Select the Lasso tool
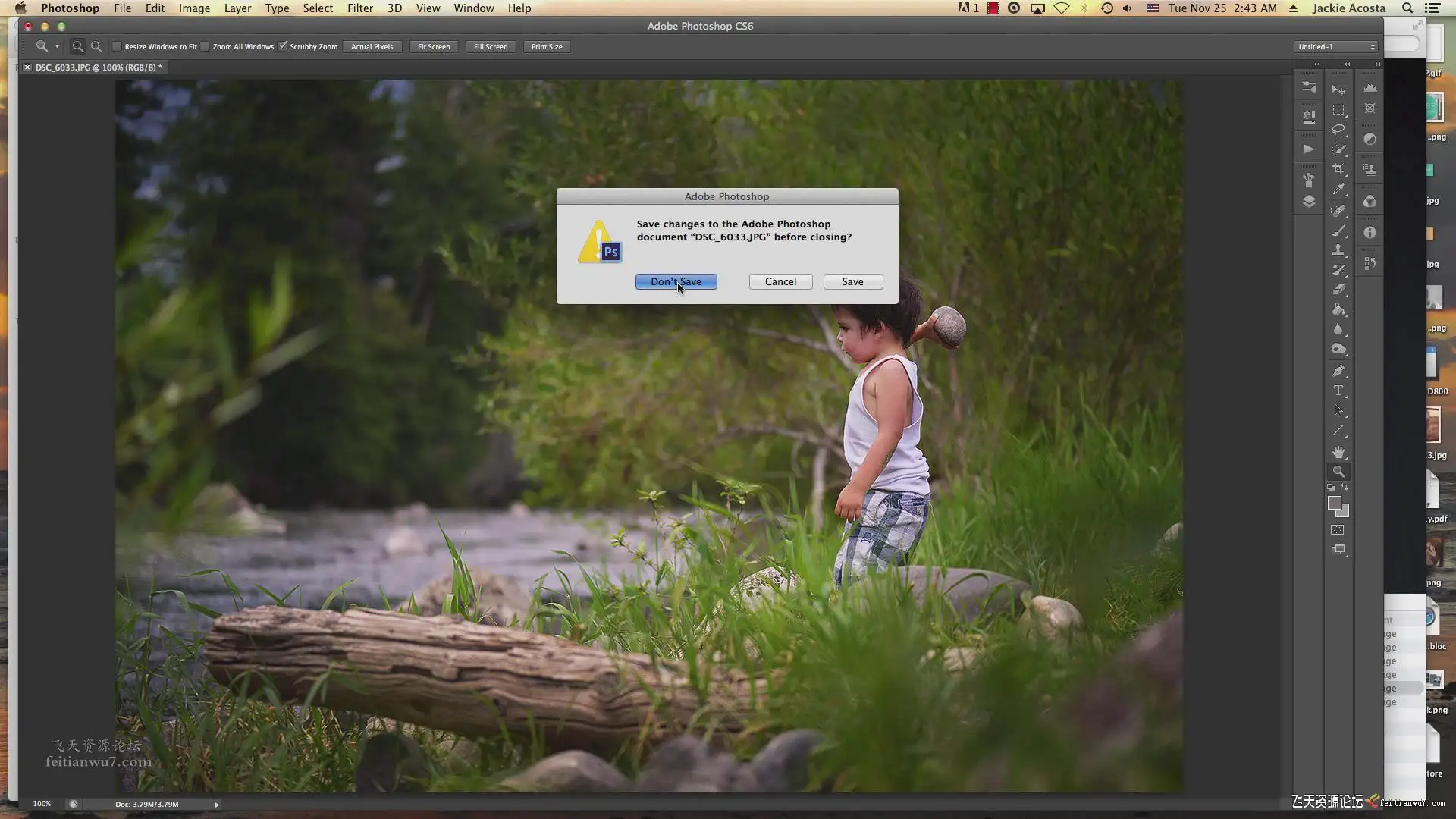1456x819 pixels. tap(1338, 129)
